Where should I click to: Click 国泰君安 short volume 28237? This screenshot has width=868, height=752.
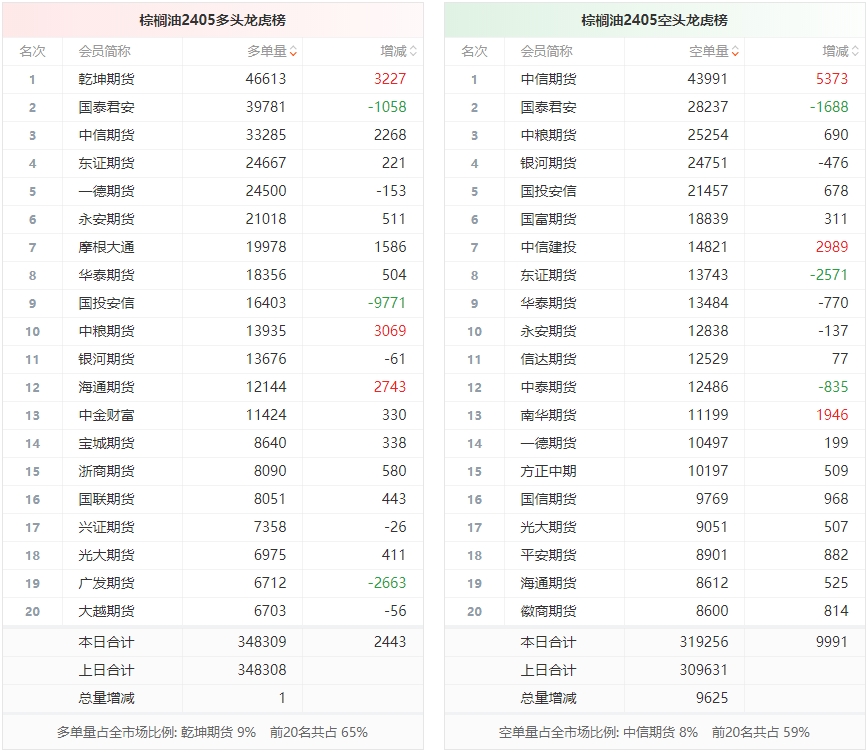(x=707, y=107)
